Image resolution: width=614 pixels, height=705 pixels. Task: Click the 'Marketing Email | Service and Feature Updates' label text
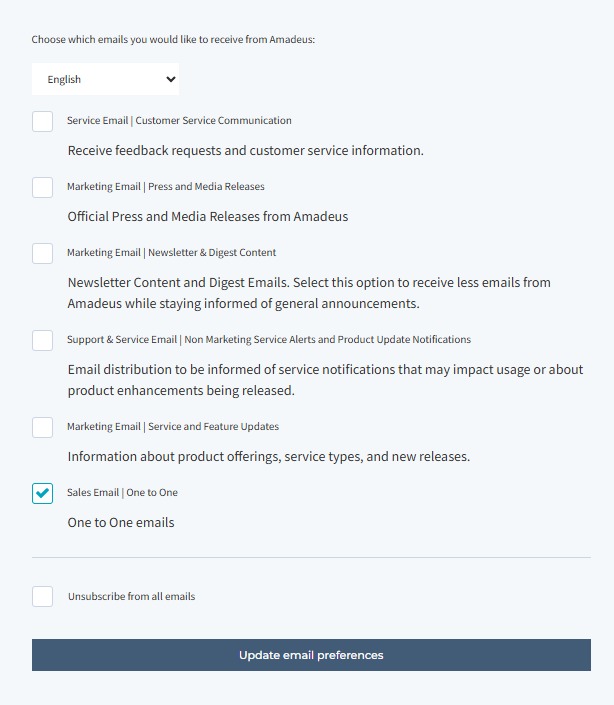point(173,426)
